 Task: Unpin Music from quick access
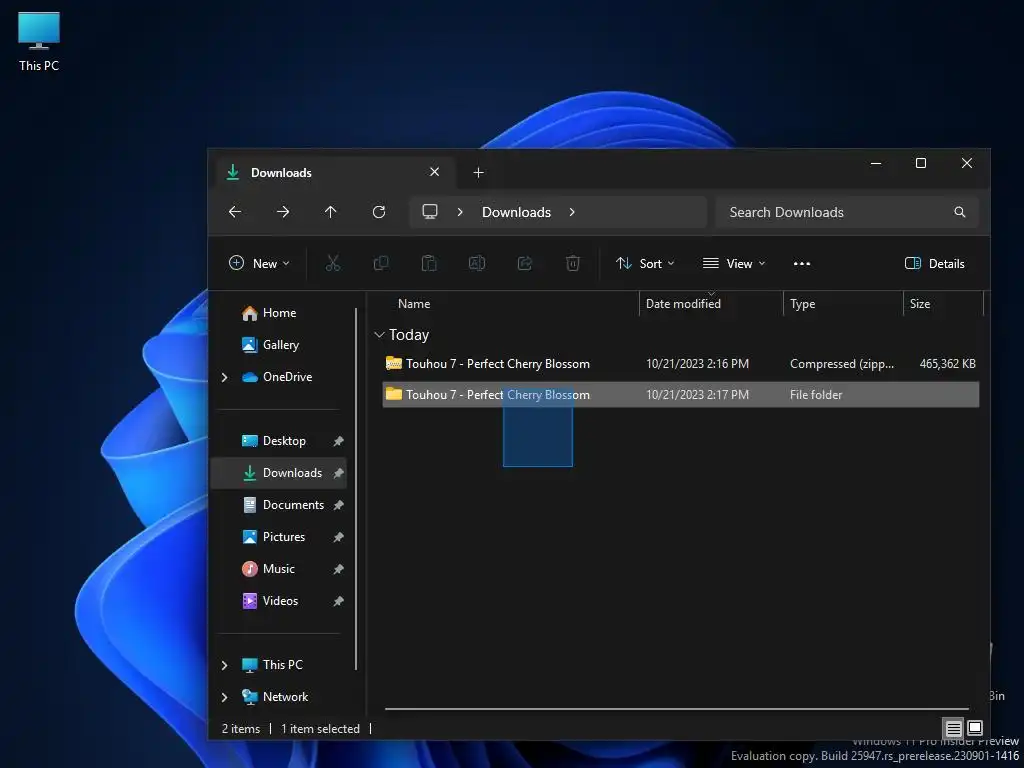338,569
